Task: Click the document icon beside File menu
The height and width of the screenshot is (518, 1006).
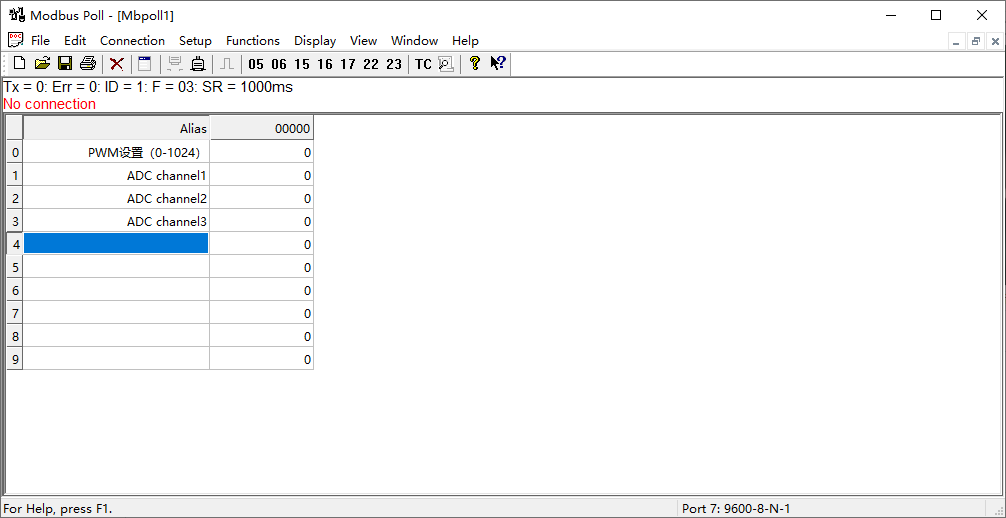Action: [15, 40]
